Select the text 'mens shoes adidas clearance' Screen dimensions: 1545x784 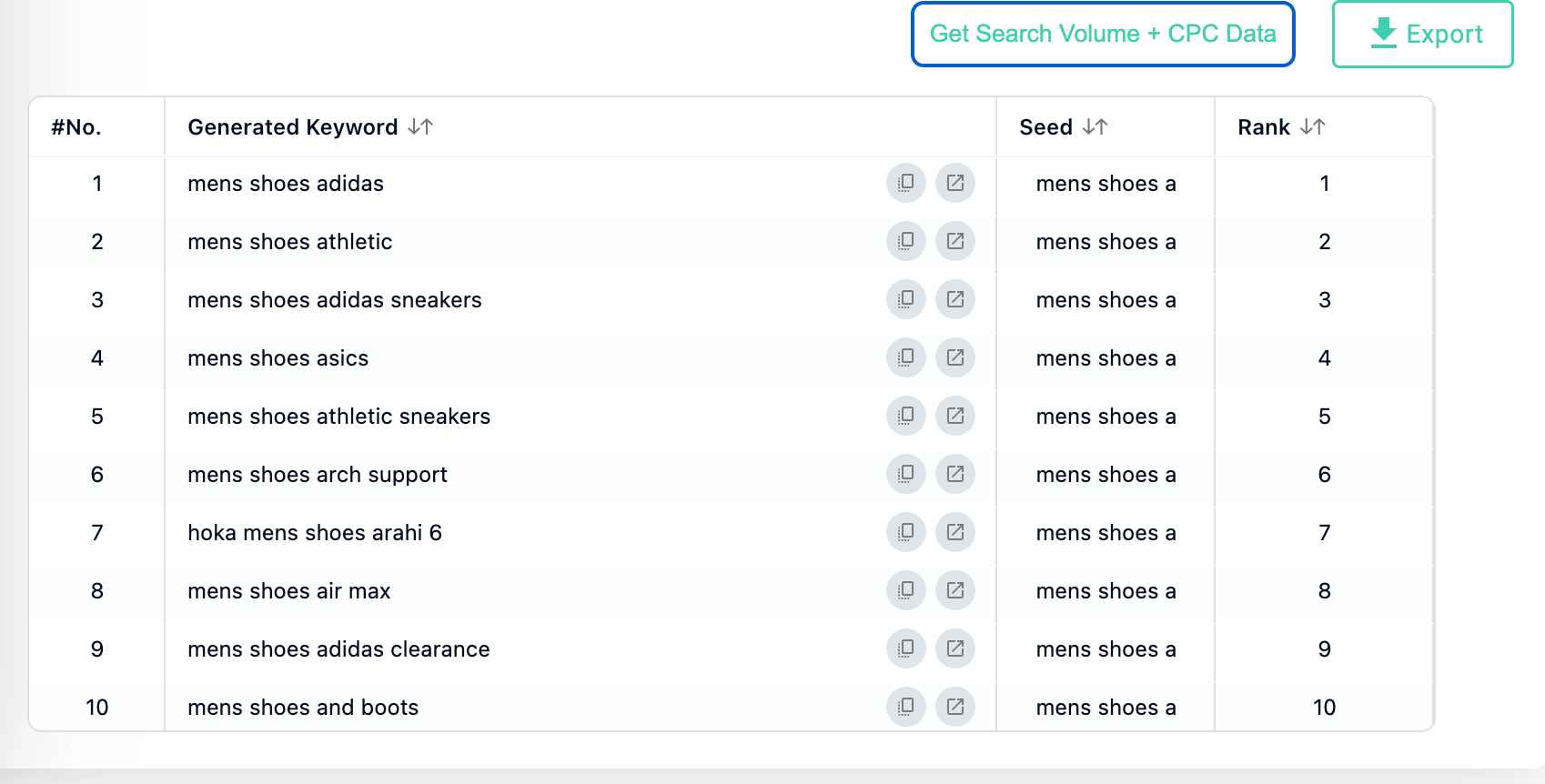339,649
